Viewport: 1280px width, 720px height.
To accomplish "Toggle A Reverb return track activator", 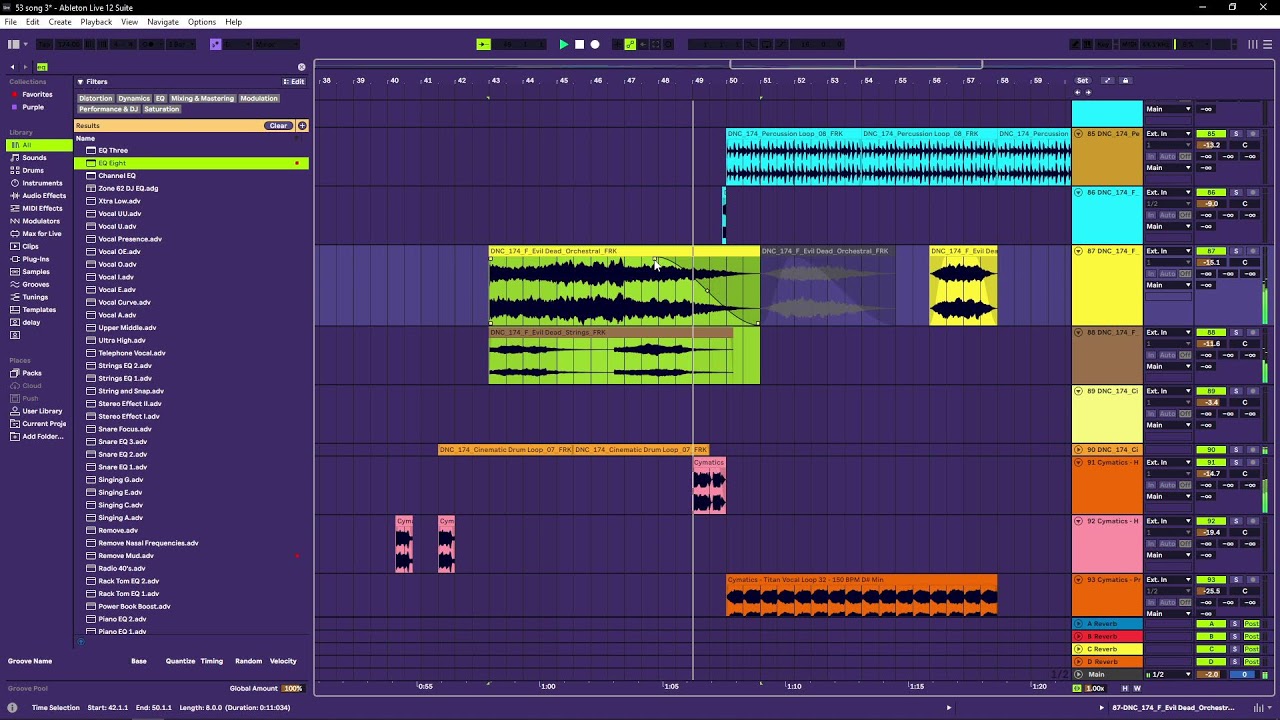I will click(x=1211, y=624).
